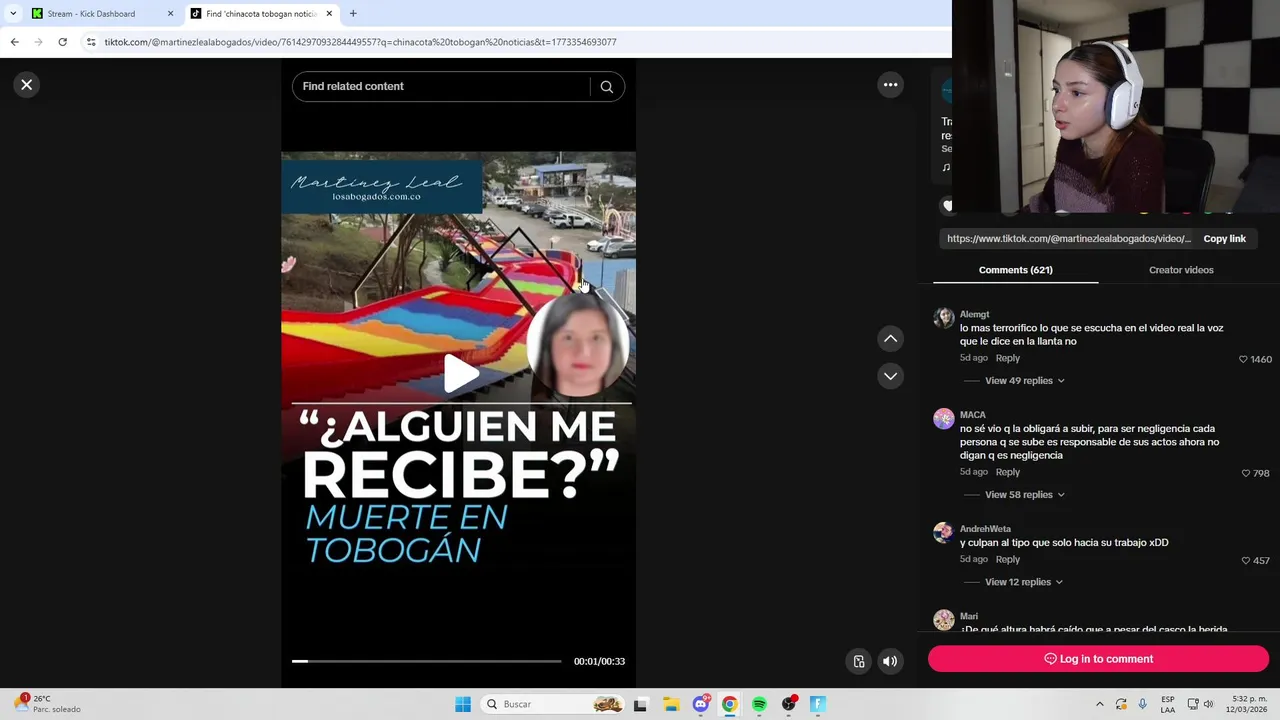This screenshot has width=1280, height=720.
Task: Open Discord from the taskbar
Action: click(701, 704)
